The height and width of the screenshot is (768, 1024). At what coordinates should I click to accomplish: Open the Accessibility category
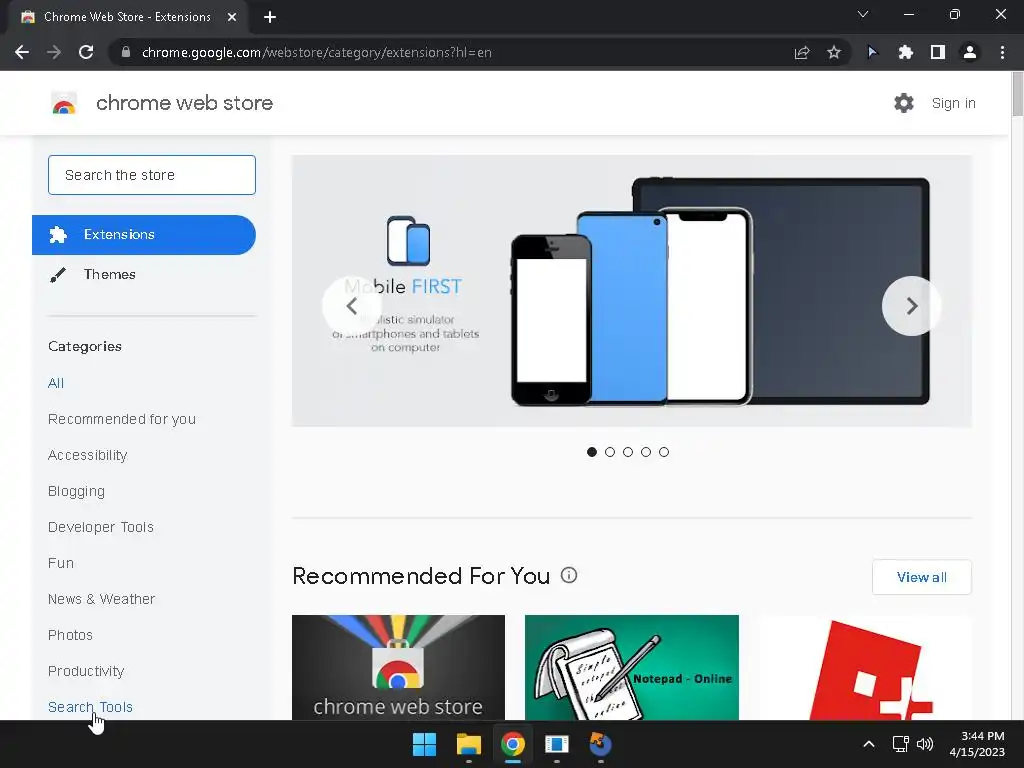click(88, 455)
